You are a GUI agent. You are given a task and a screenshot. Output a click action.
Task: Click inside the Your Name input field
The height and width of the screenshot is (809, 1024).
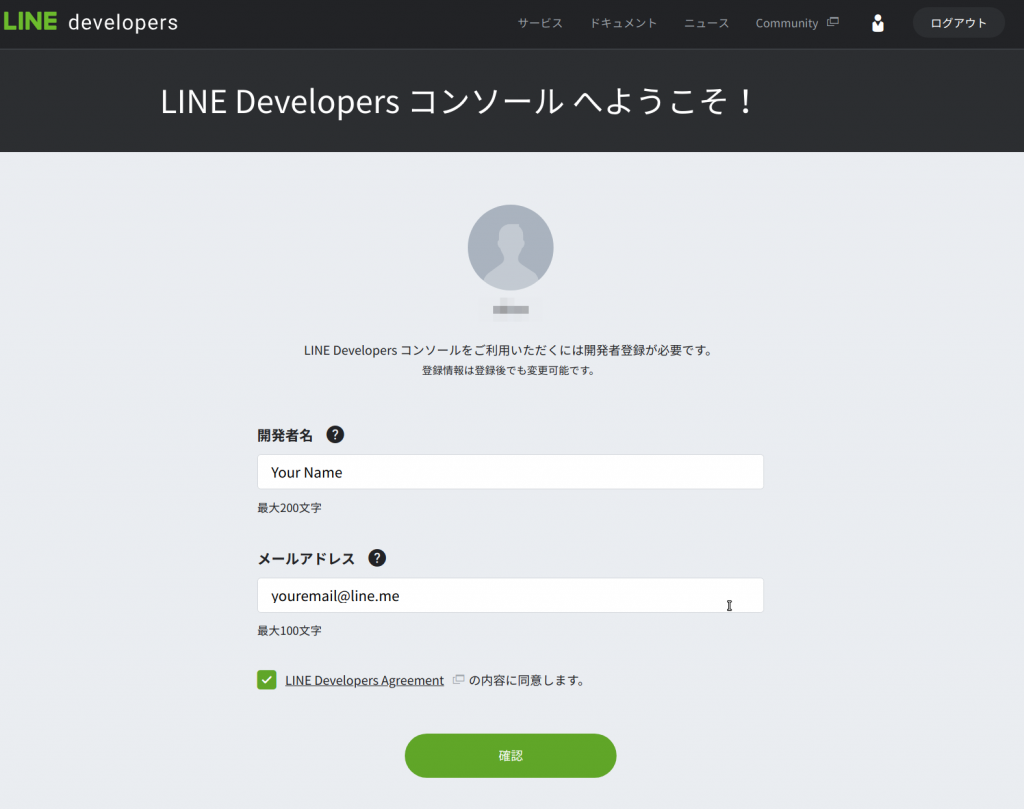tap(510, 471)
